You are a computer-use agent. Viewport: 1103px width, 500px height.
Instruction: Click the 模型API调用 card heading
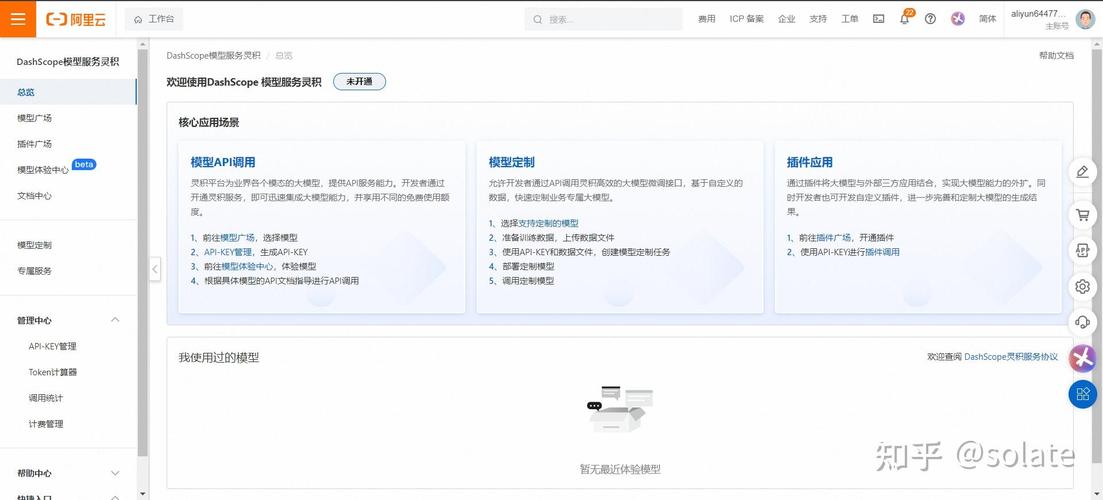223,162
